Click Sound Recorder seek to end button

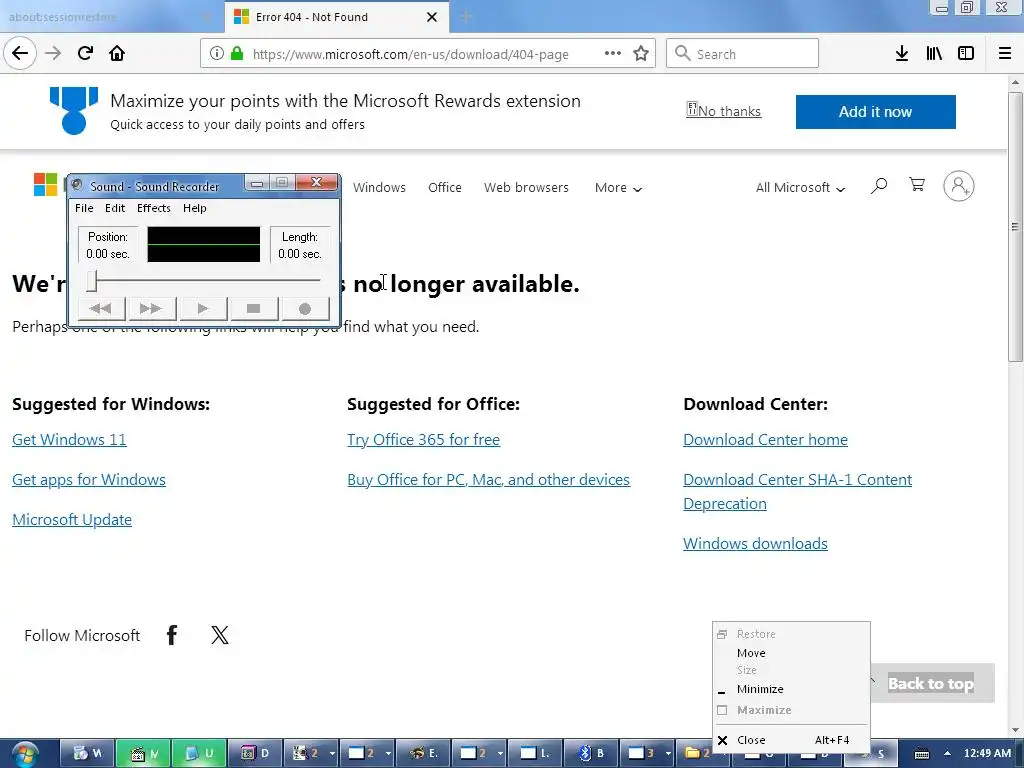click(151, 308)
